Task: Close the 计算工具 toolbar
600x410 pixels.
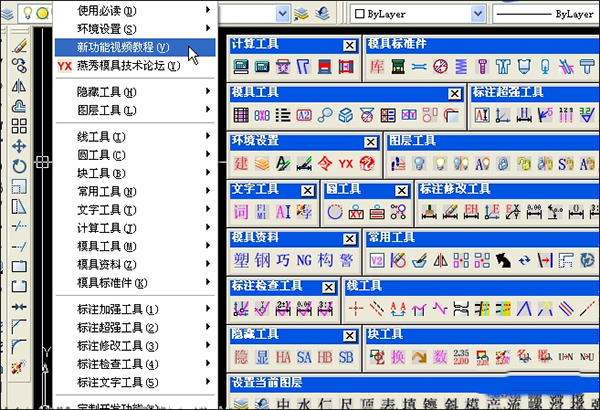Action: 349,46
